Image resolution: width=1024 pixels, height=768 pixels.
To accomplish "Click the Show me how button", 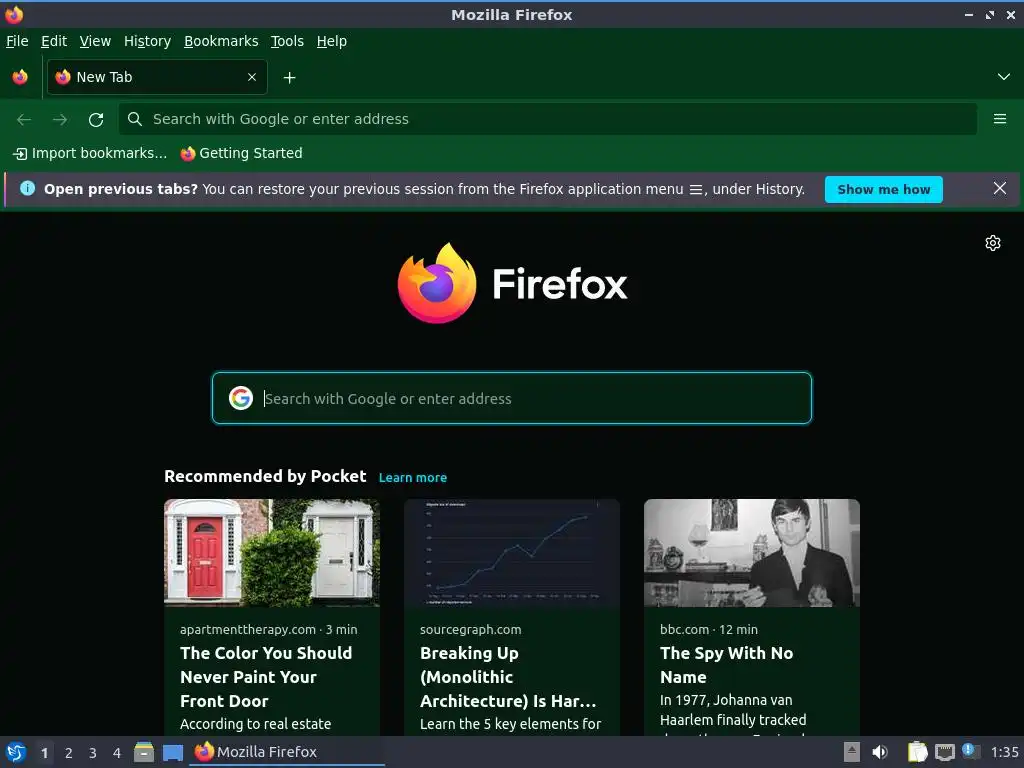I will (883, 189).
